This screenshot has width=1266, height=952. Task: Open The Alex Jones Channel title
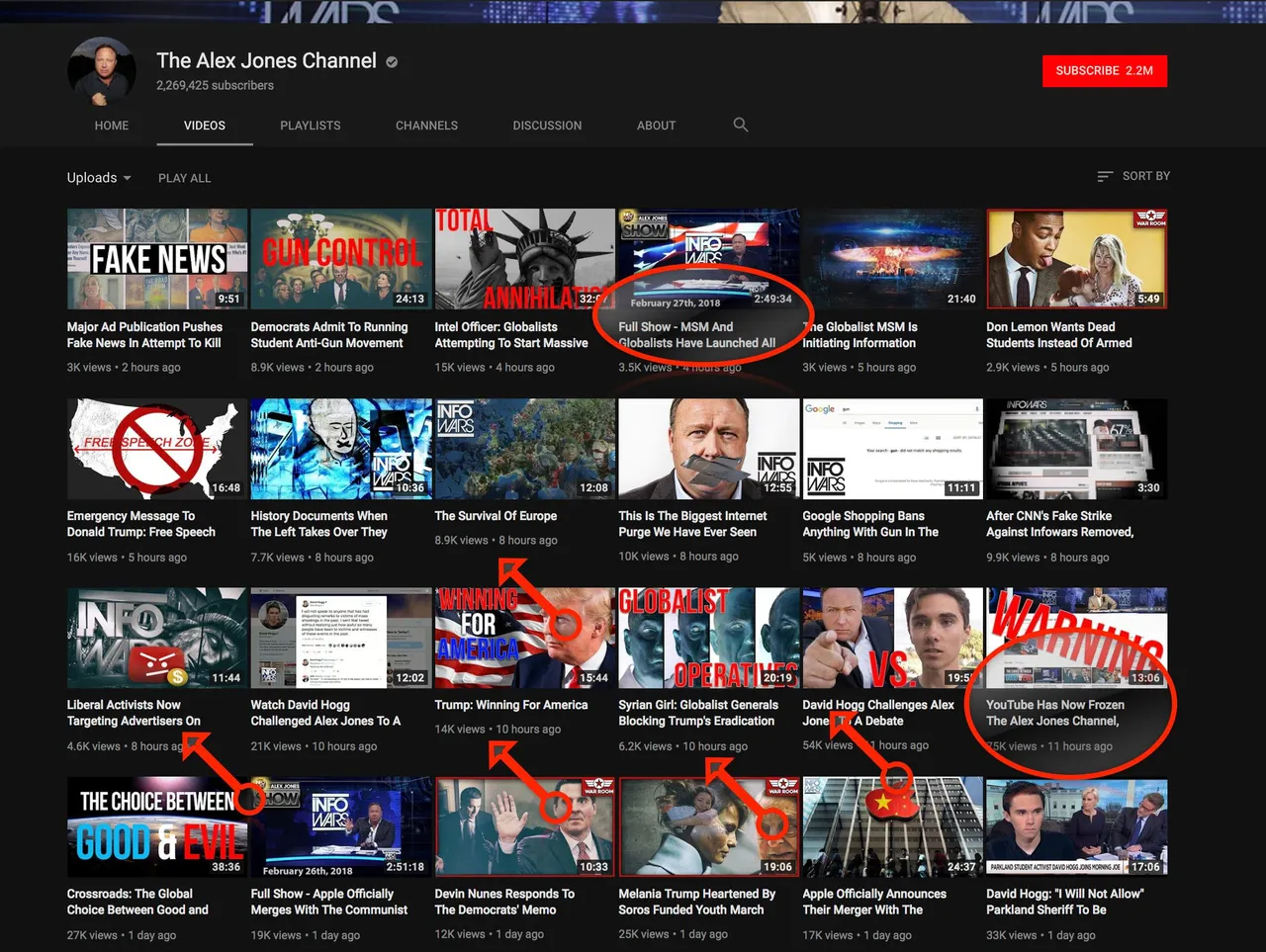pos(266,60)
